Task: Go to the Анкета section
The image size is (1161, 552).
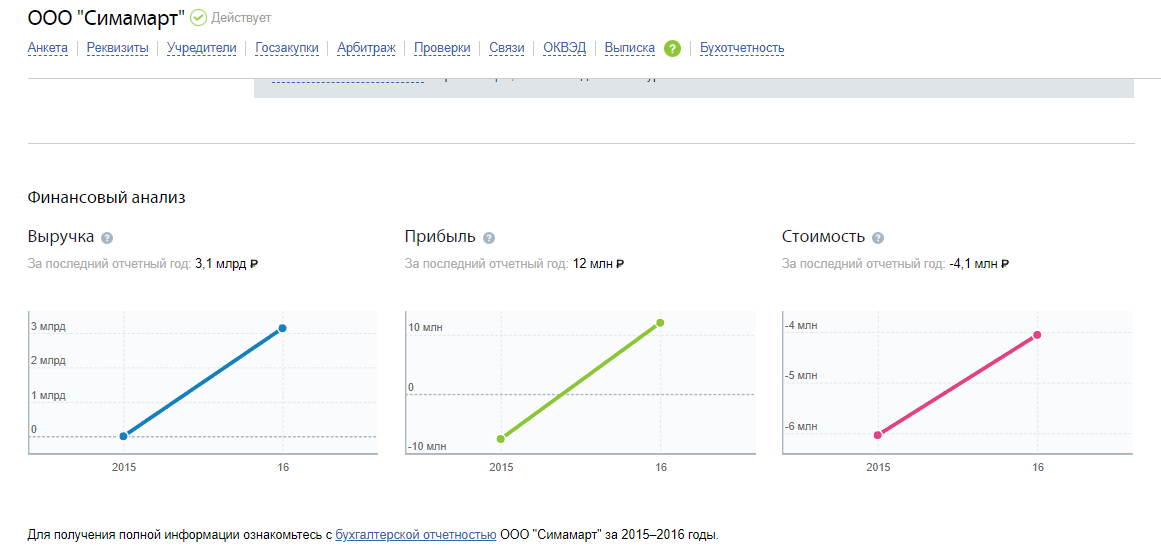Action: pos(48,48)
